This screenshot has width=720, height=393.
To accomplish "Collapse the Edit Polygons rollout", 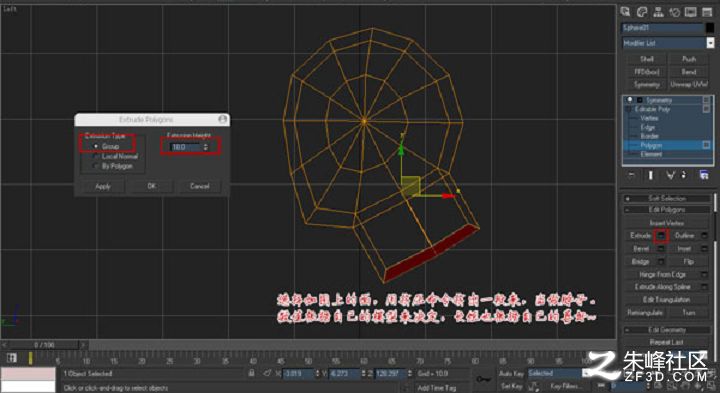I will tap(667, 209).
